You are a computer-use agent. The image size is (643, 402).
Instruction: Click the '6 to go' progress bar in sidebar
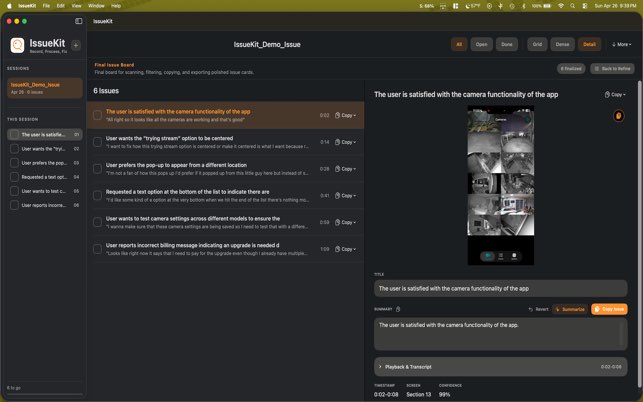point(45,395)
